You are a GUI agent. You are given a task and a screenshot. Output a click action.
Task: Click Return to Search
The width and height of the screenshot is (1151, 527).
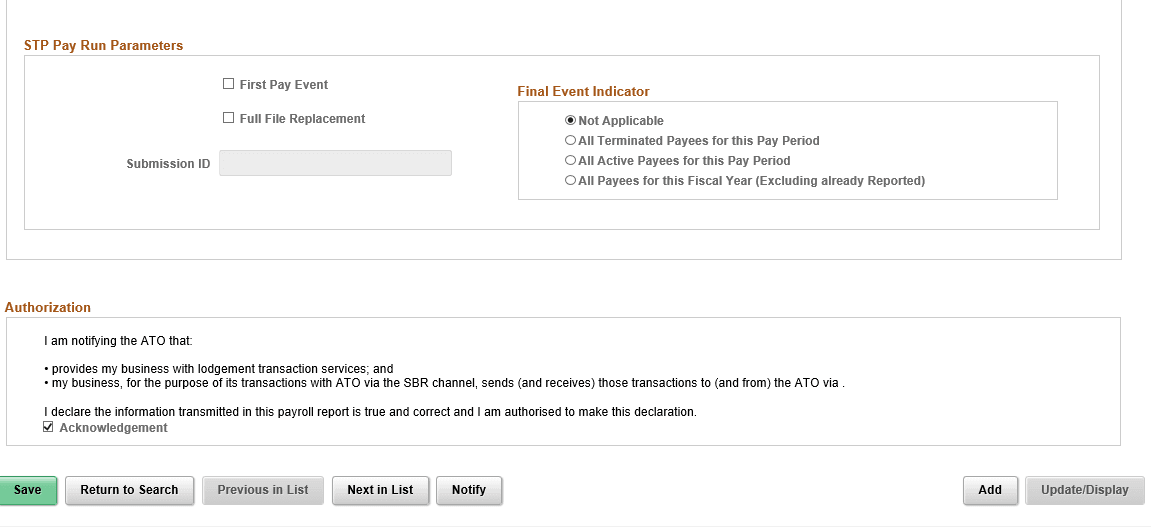129,490
